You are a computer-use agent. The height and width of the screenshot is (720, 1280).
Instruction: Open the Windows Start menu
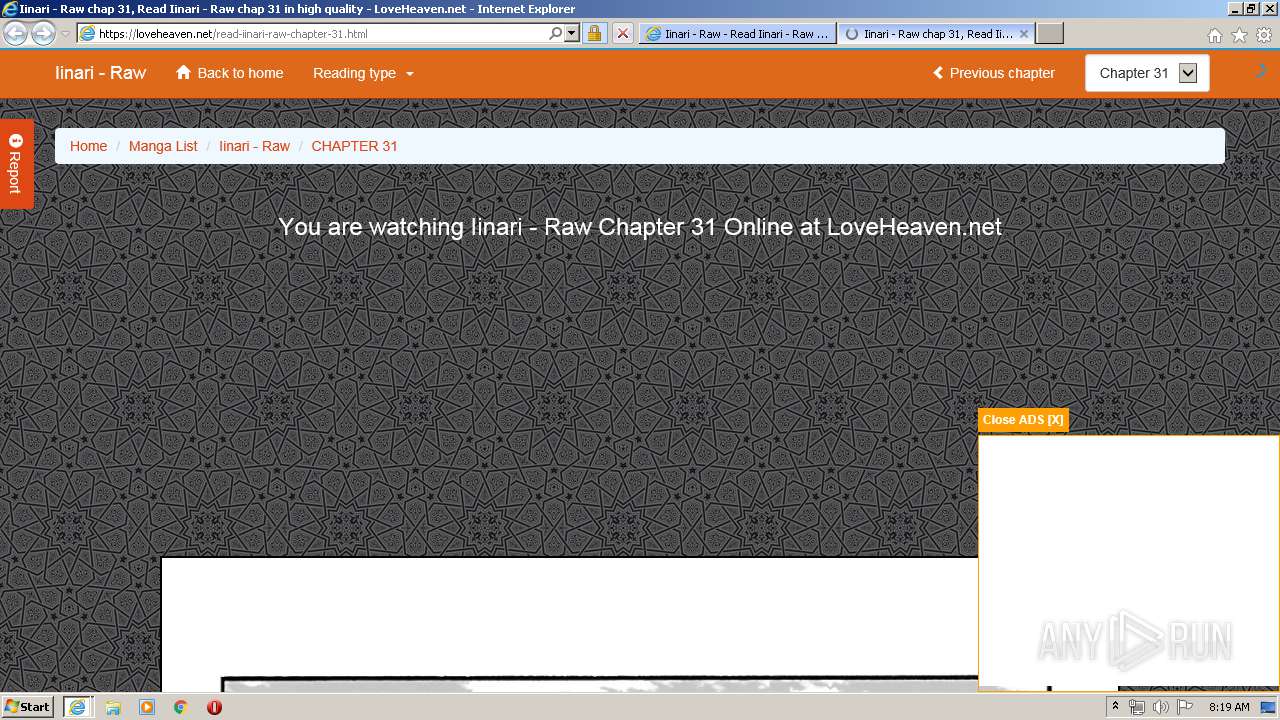click(x=28, y=707)
